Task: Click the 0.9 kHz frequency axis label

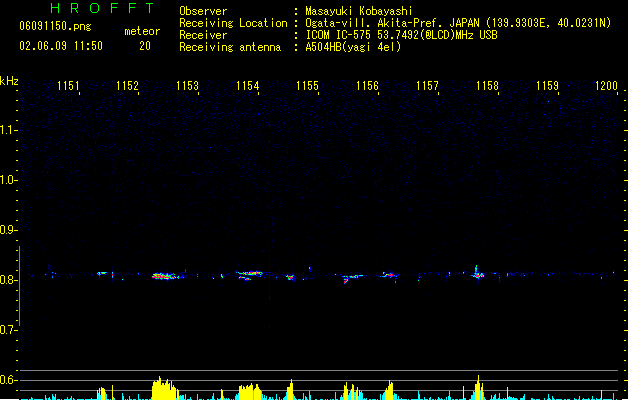Action: [x=7, y=230]
